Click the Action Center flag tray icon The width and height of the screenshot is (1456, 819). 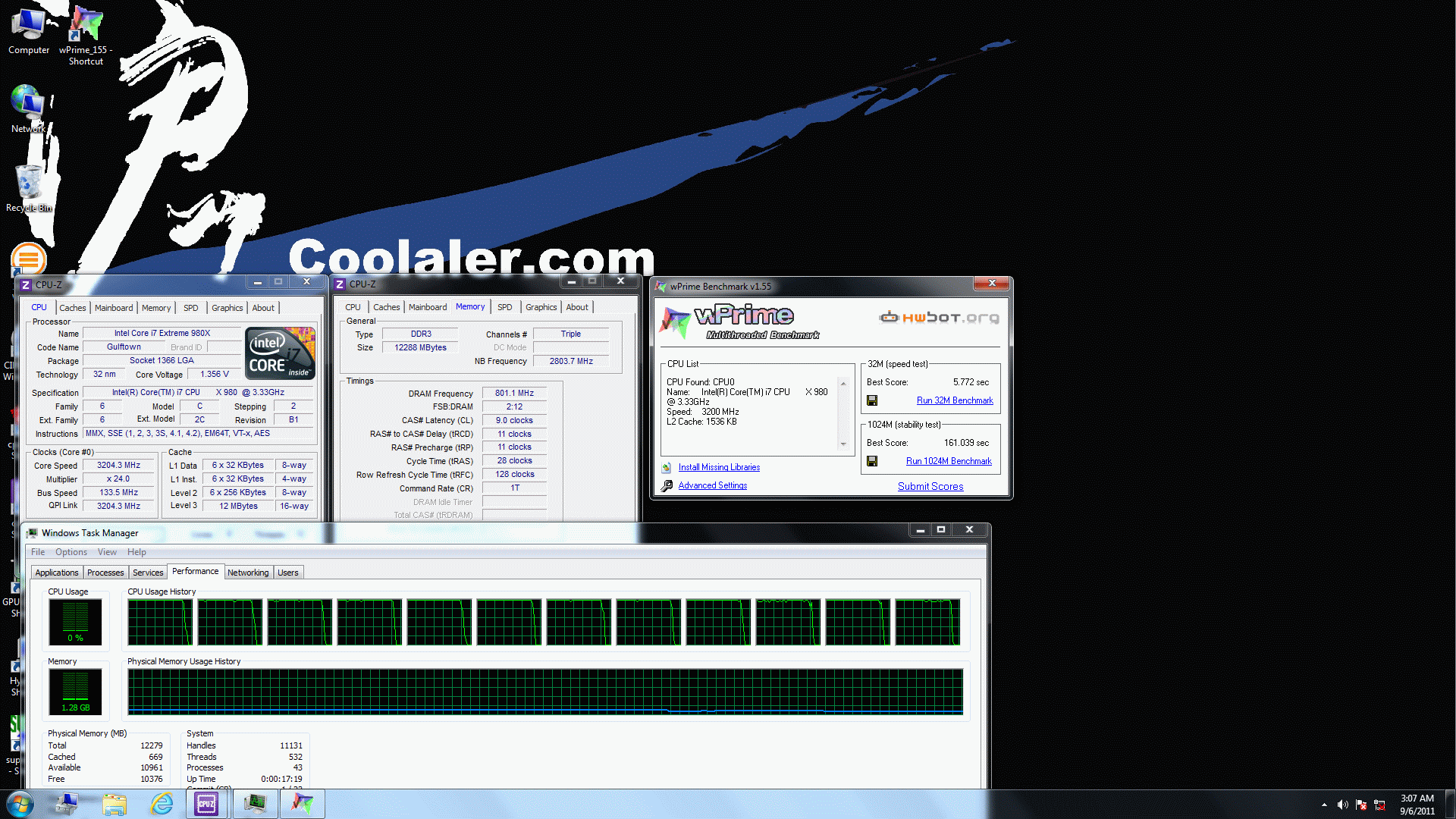click(1361, 805)
